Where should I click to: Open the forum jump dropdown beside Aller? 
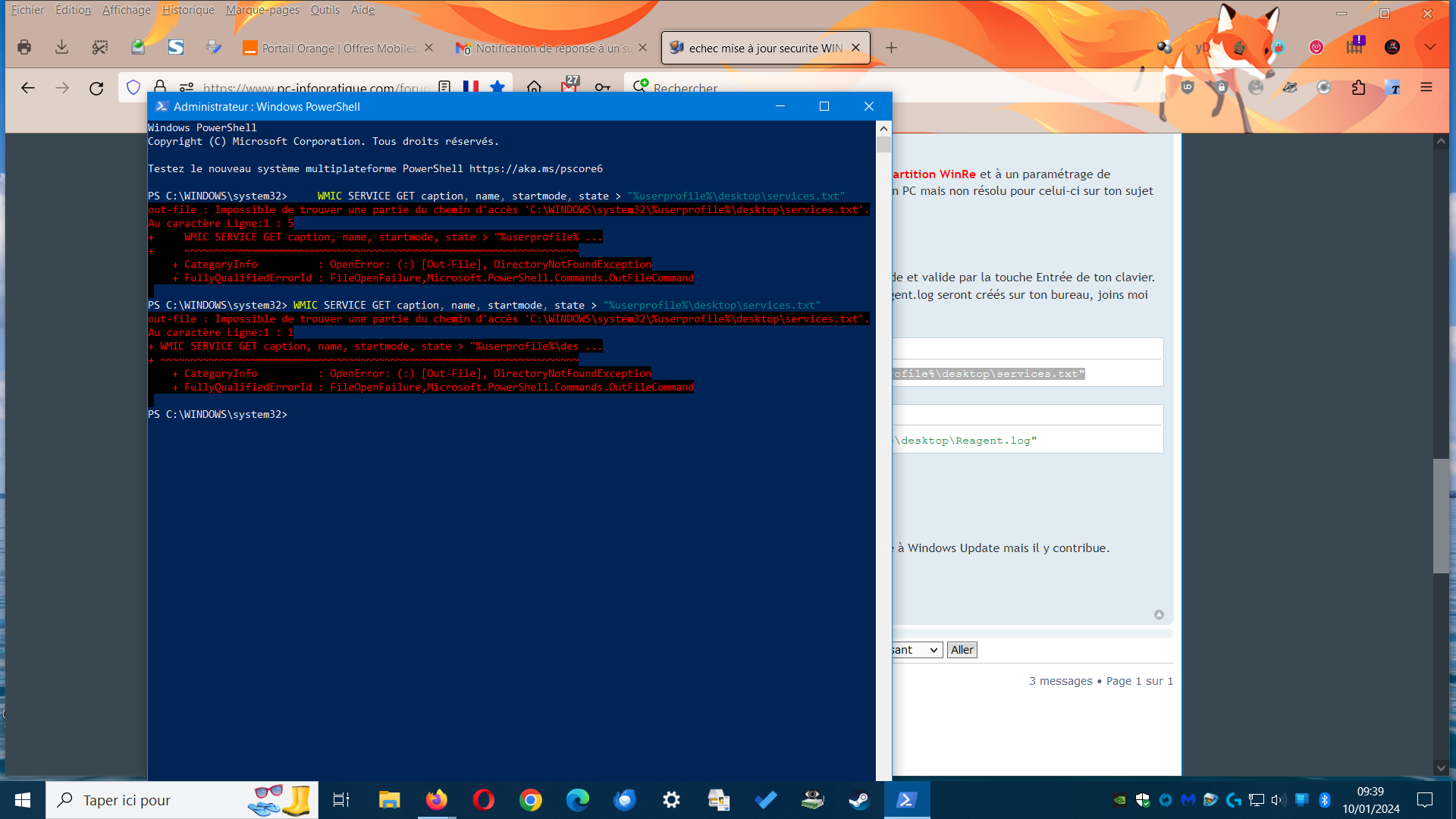click(x=918, y=650)
